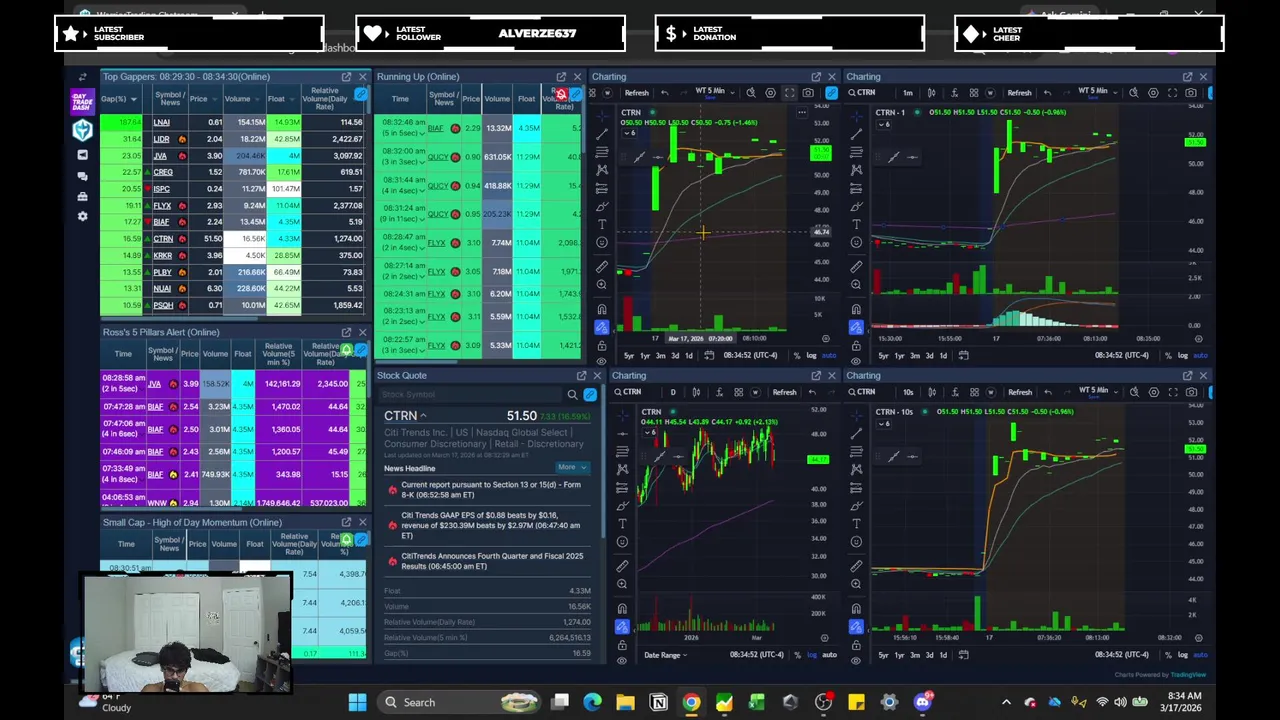1280x720 pixels.
Task: Collapse indicator legend in top-left CTRN chart
Action: pyautogui.click(x=629, y=133)
